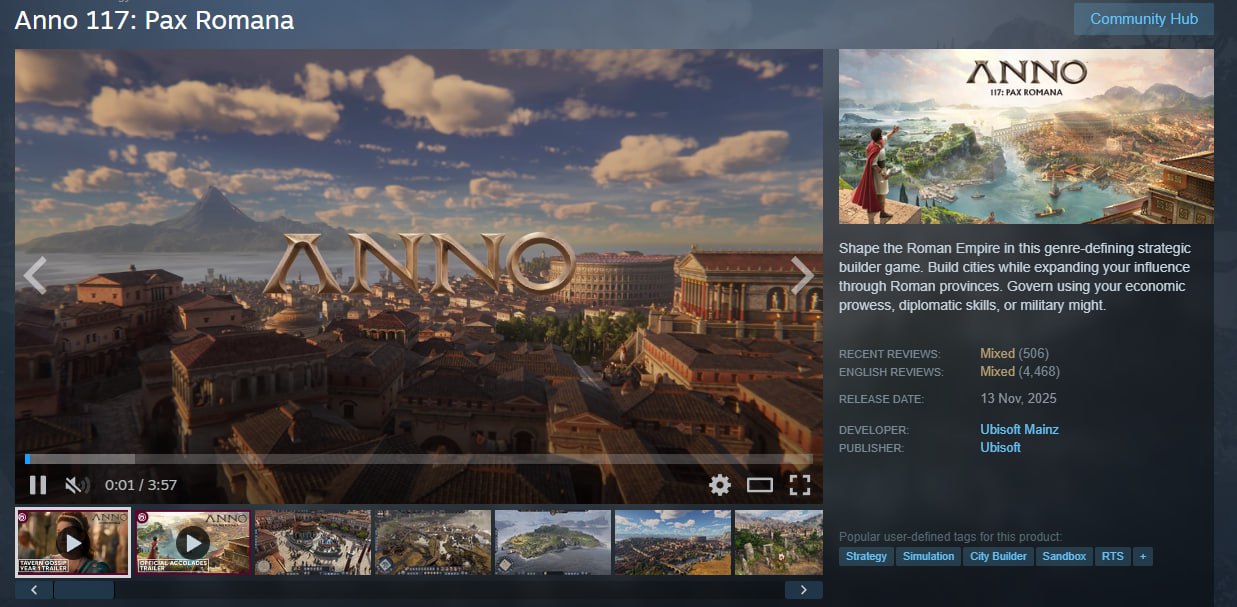Open video settings gear

720,485
